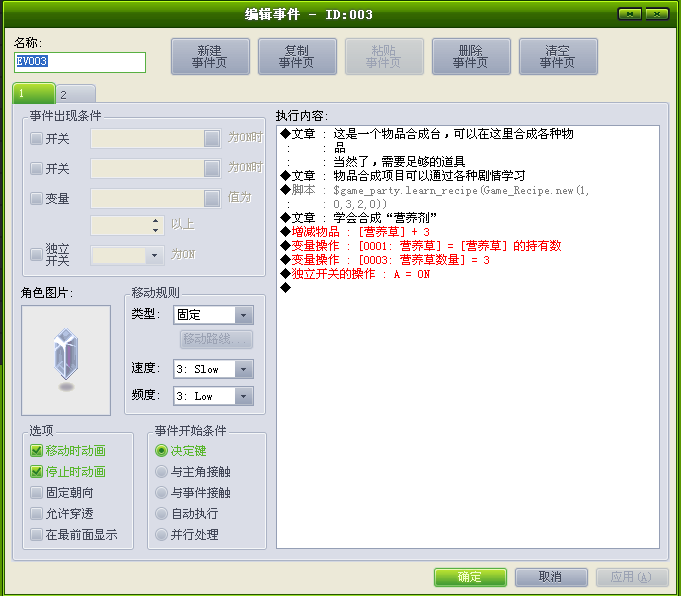
Task: Enable the 变量 condition checkbox
Action: click(36, 199)
